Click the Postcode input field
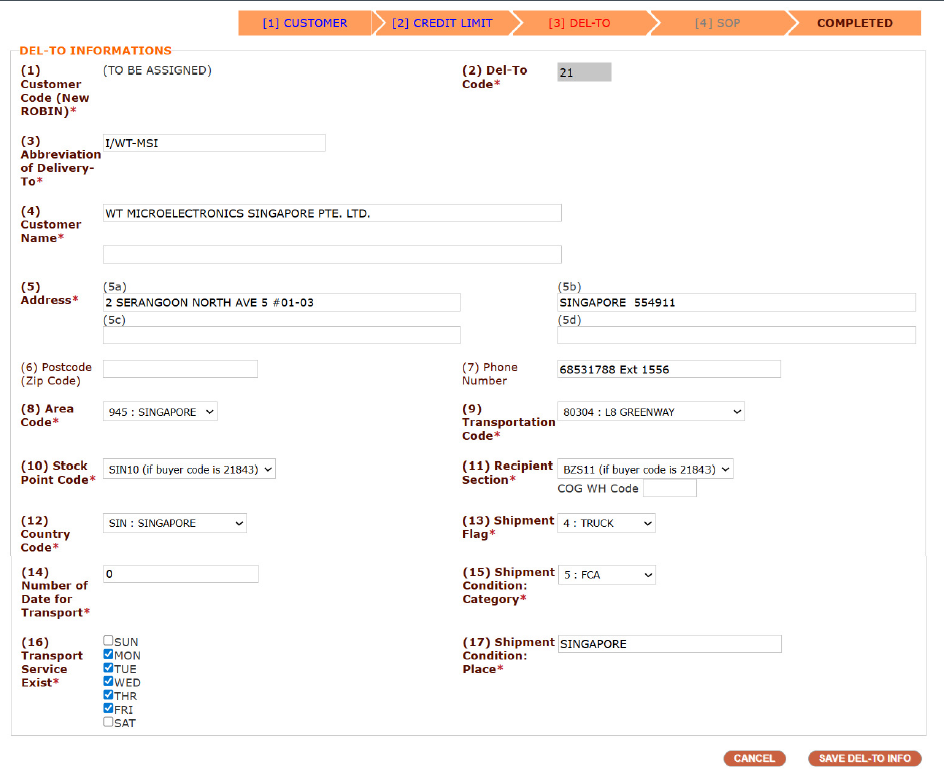 (180, 369)
